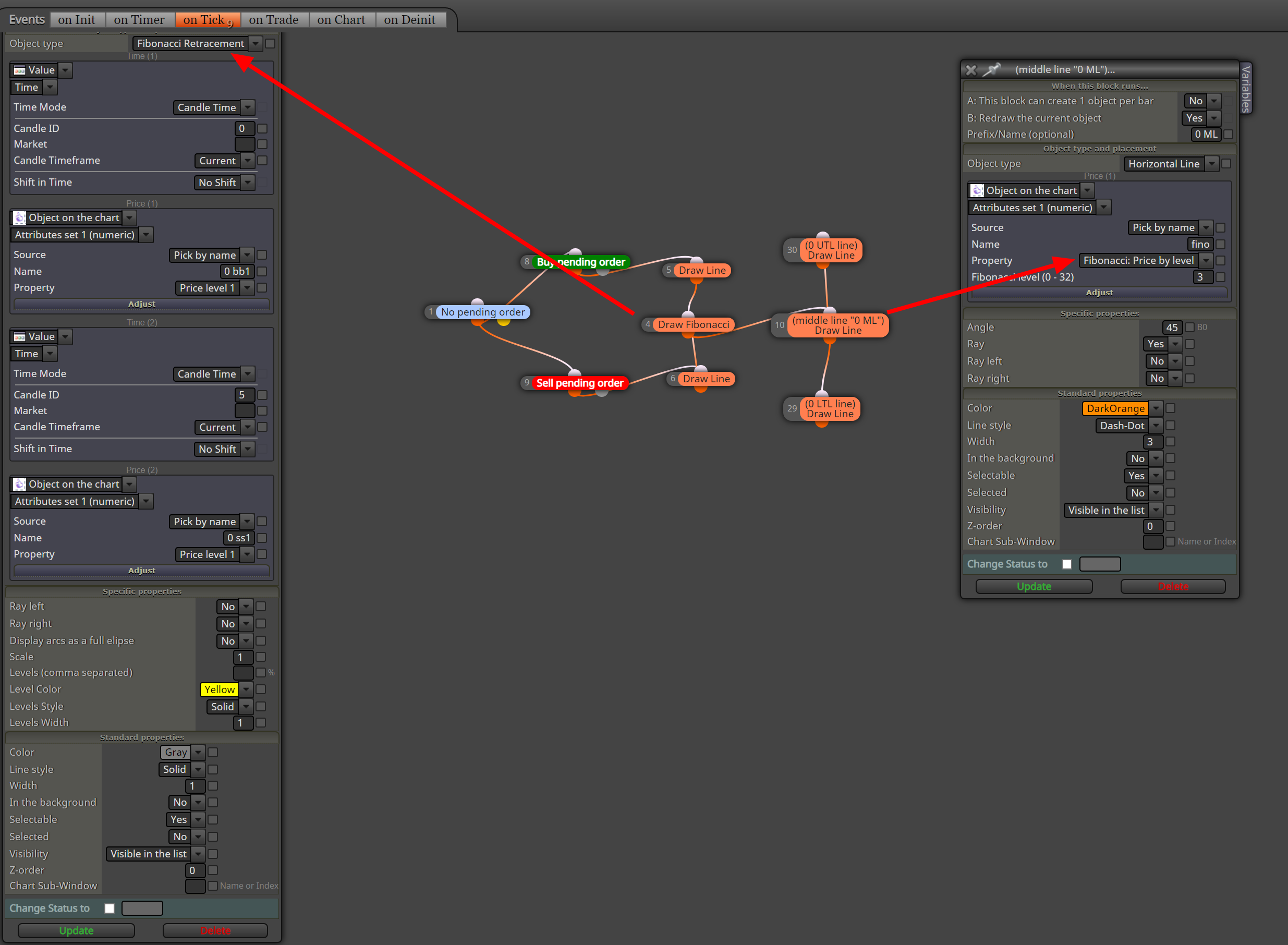1288x945 pixels.
Task: Open the Dash-Dot line style dropdown
Action: [x=1156, y=425]
